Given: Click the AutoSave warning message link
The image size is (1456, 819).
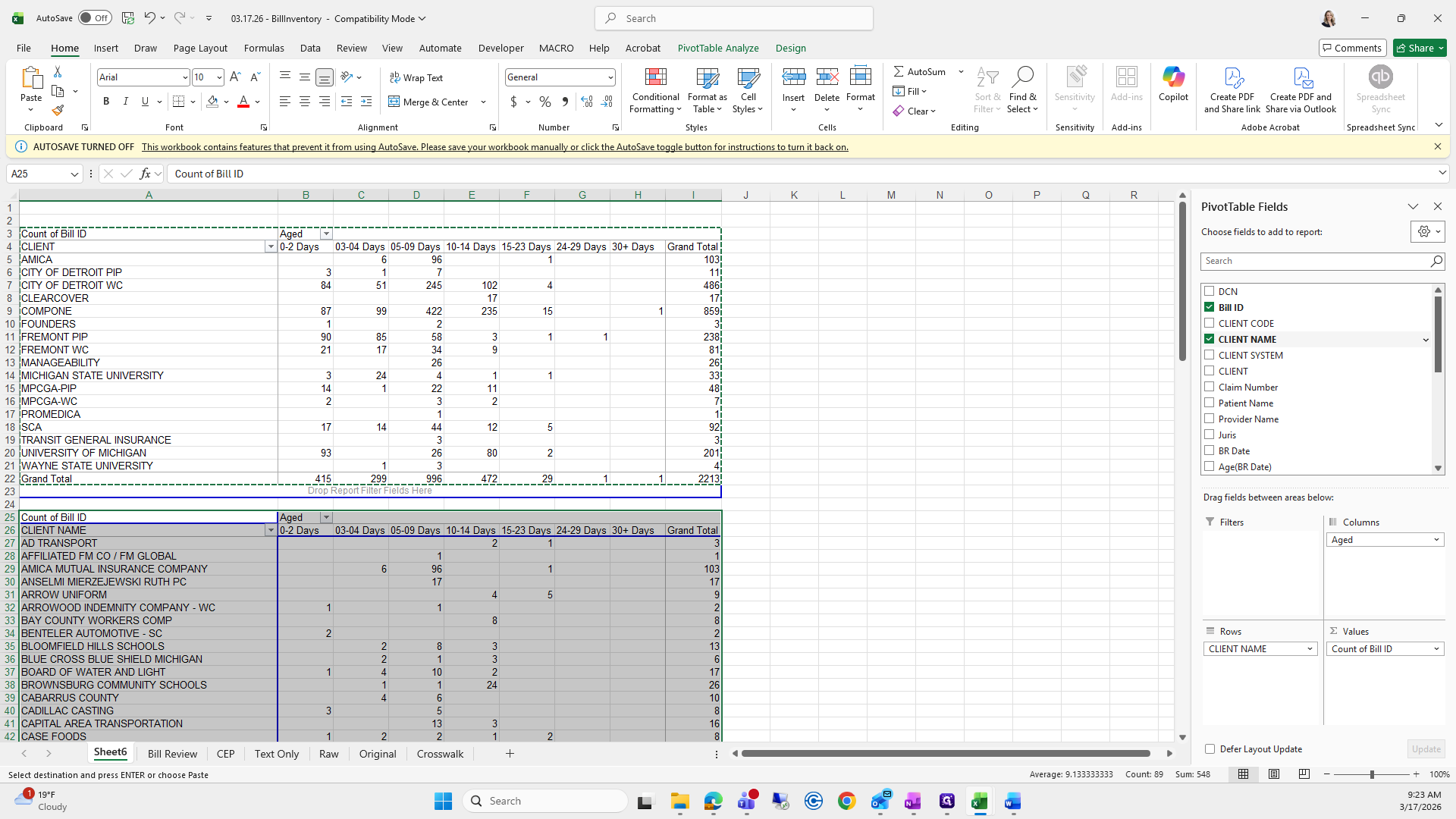Looking at the screenshot, I should tap(494, 147).
